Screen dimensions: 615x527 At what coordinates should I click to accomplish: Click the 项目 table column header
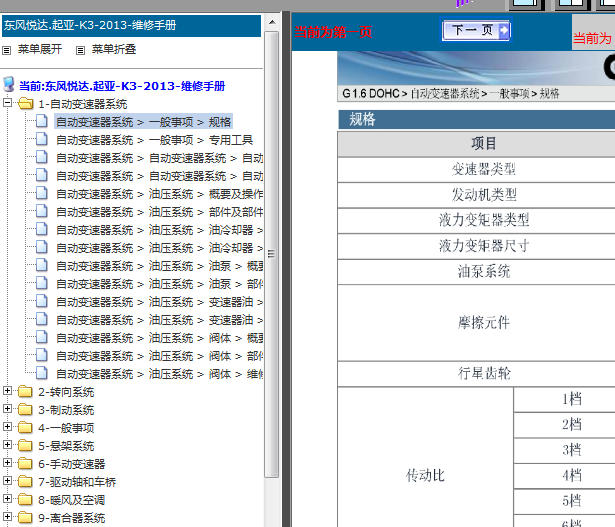(477, 144)
